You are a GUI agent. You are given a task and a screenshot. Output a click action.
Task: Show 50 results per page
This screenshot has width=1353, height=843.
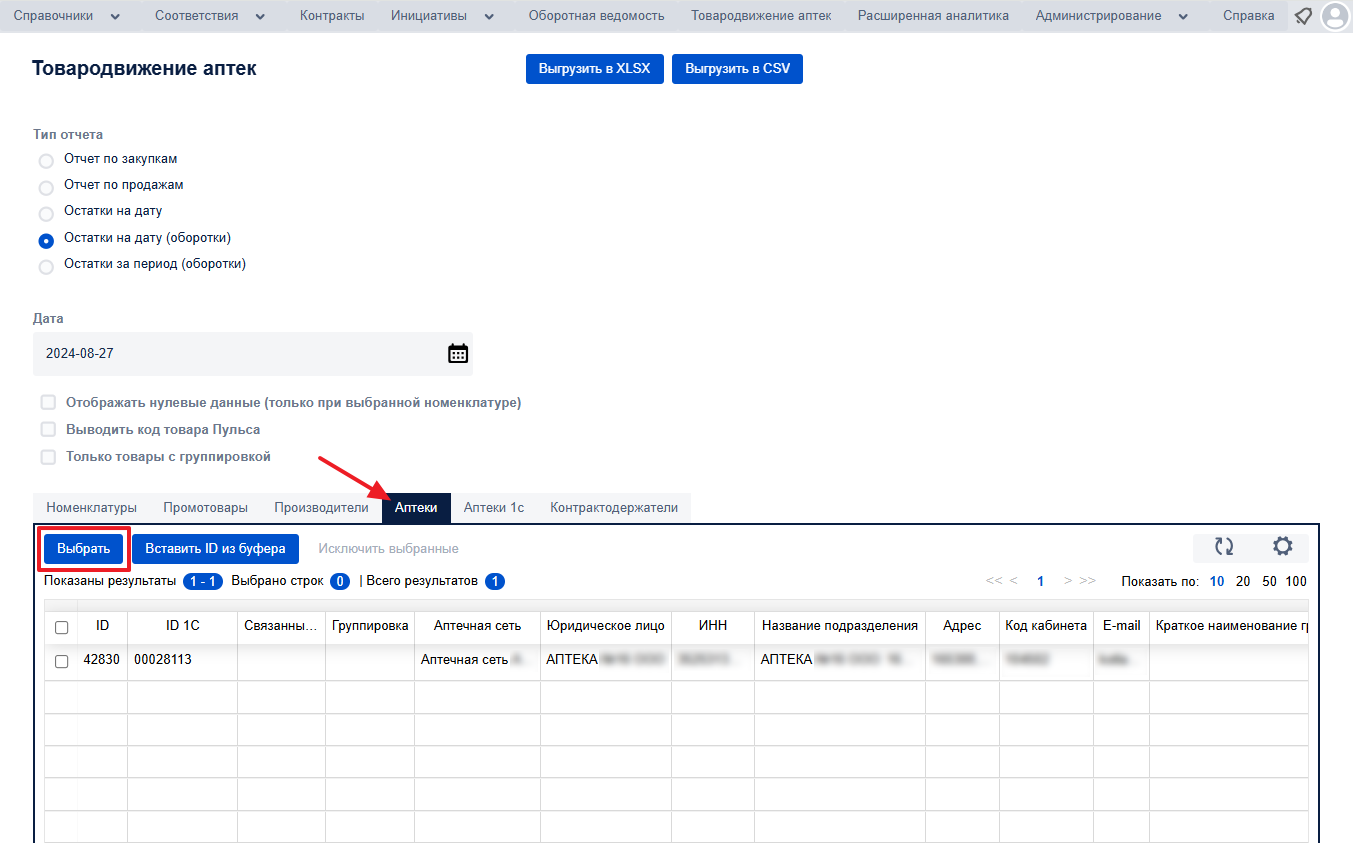tap(1269, 581)
